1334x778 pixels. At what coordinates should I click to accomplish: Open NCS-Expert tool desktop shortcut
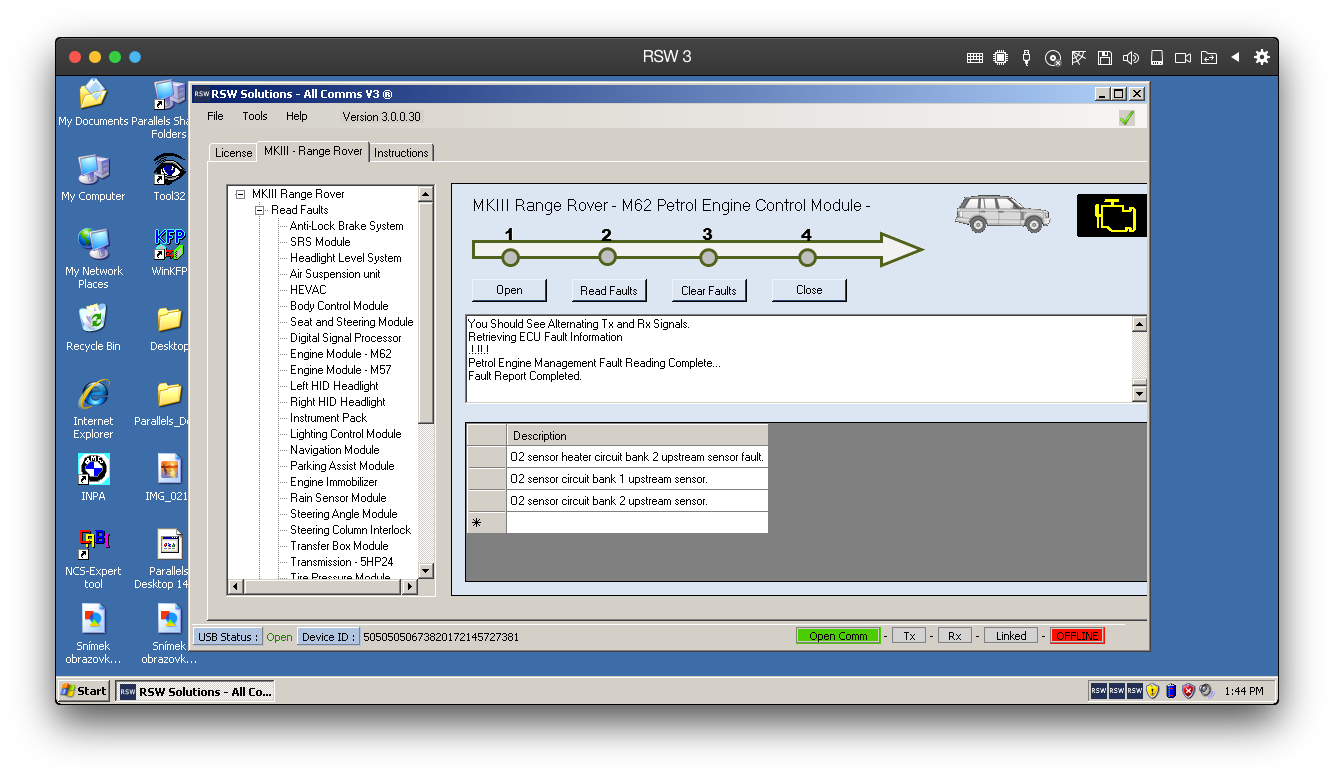93,545
